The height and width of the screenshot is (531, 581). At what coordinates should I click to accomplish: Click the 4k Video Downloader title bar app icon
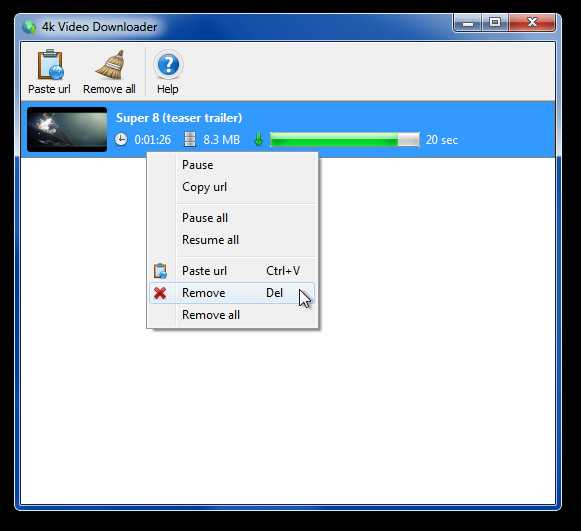click(x=29, y=27)
